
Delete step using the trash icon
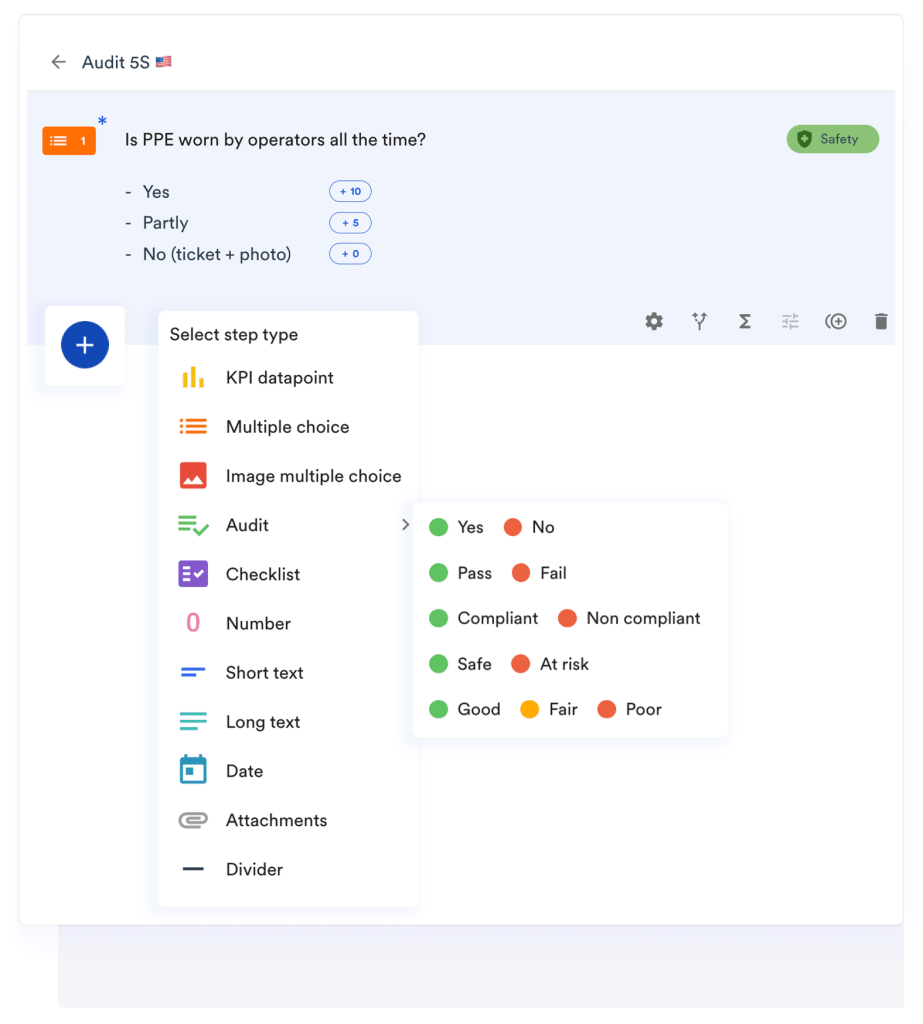881,321
